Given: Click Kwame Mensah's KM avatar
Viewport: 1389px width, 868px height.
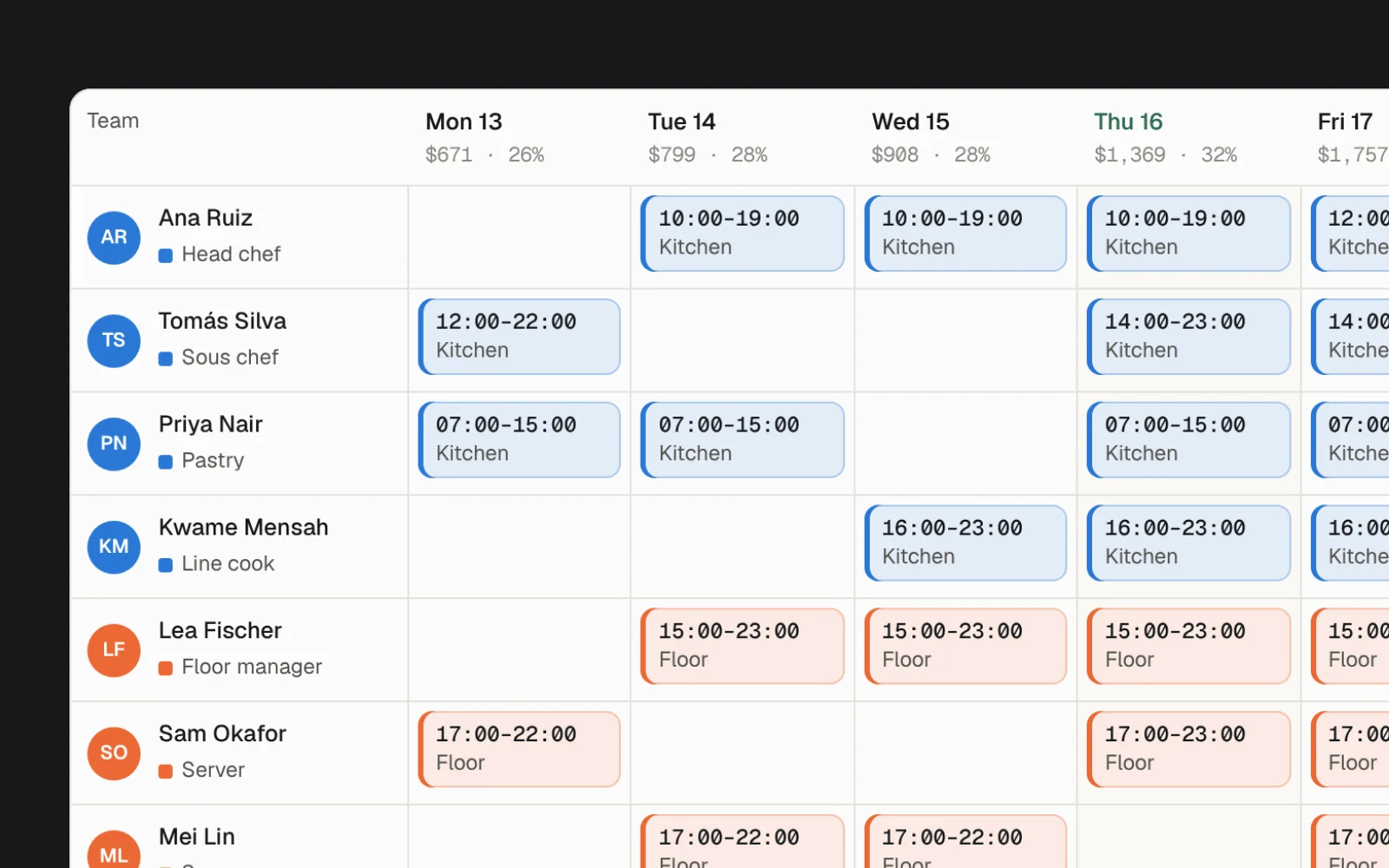Looking at the screenshot, I should click(x=114, y=547).
